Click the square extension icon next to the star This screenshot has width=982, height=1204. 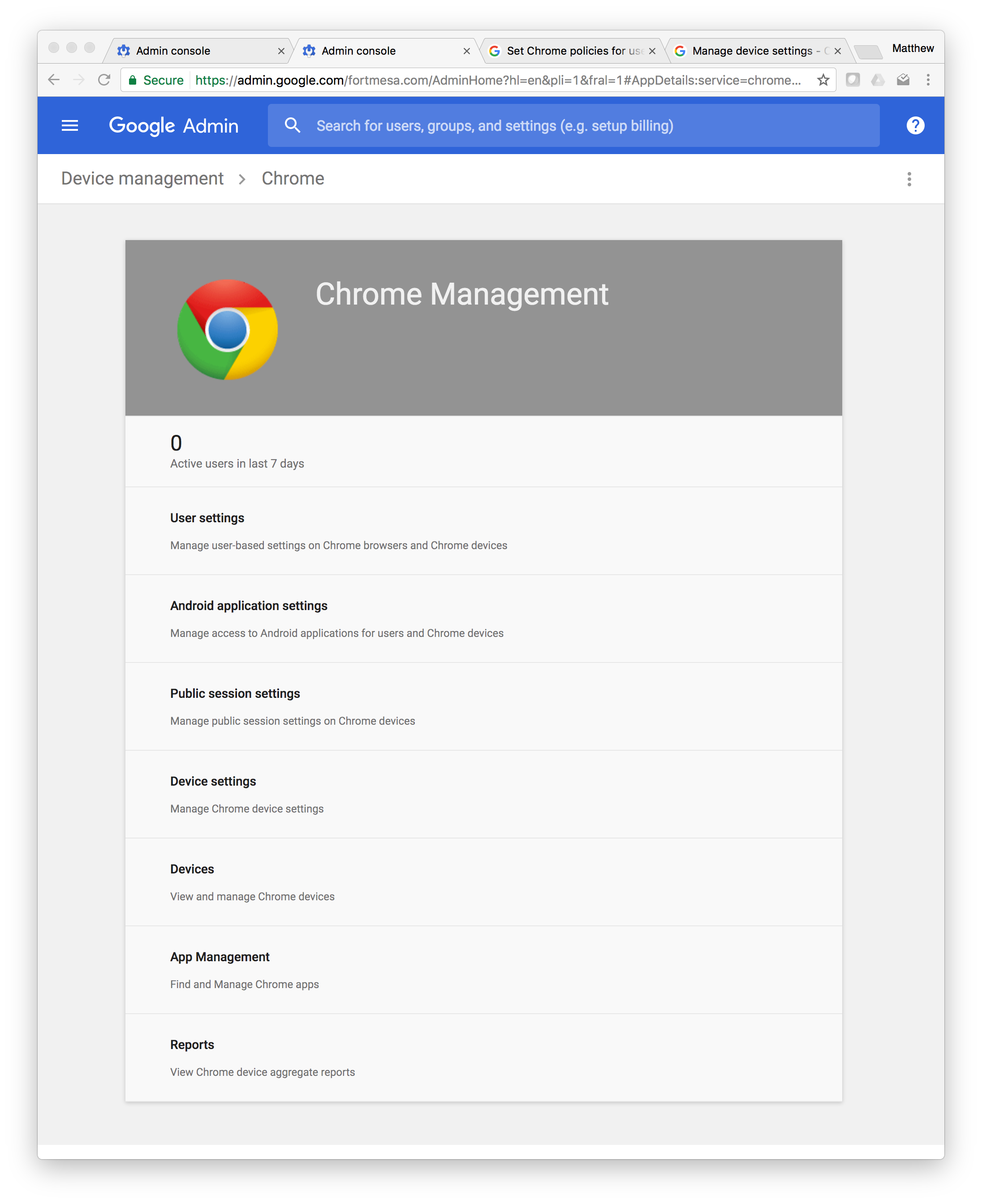853,80
